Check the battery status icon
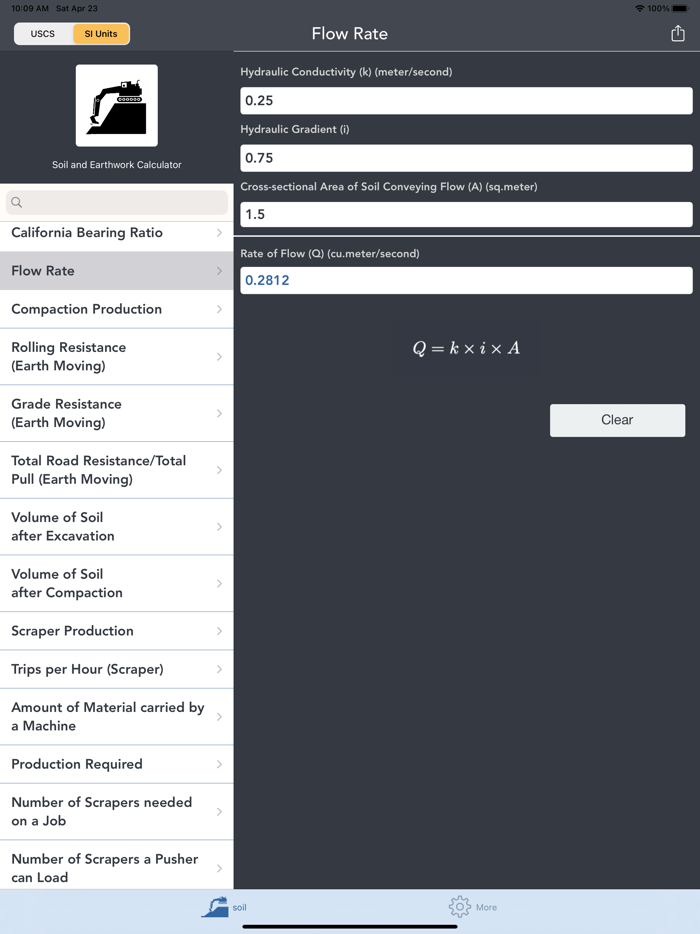Image resolution: width=700 pixels, height=934 pixels. point(680,8)
